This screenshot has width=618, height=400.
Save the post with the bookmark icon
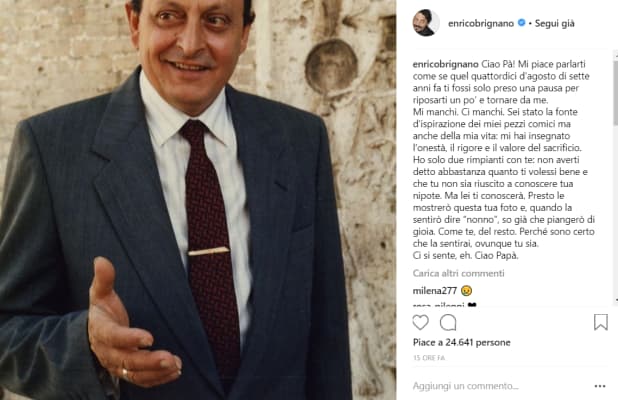600,322
